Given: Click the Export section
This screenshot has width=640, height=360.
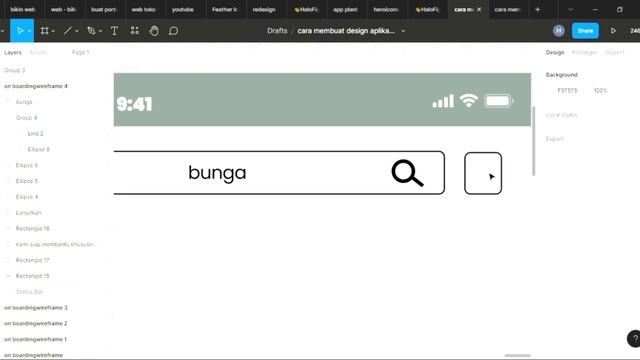Looking at the screenshot, I should click(x=554, y=139).
